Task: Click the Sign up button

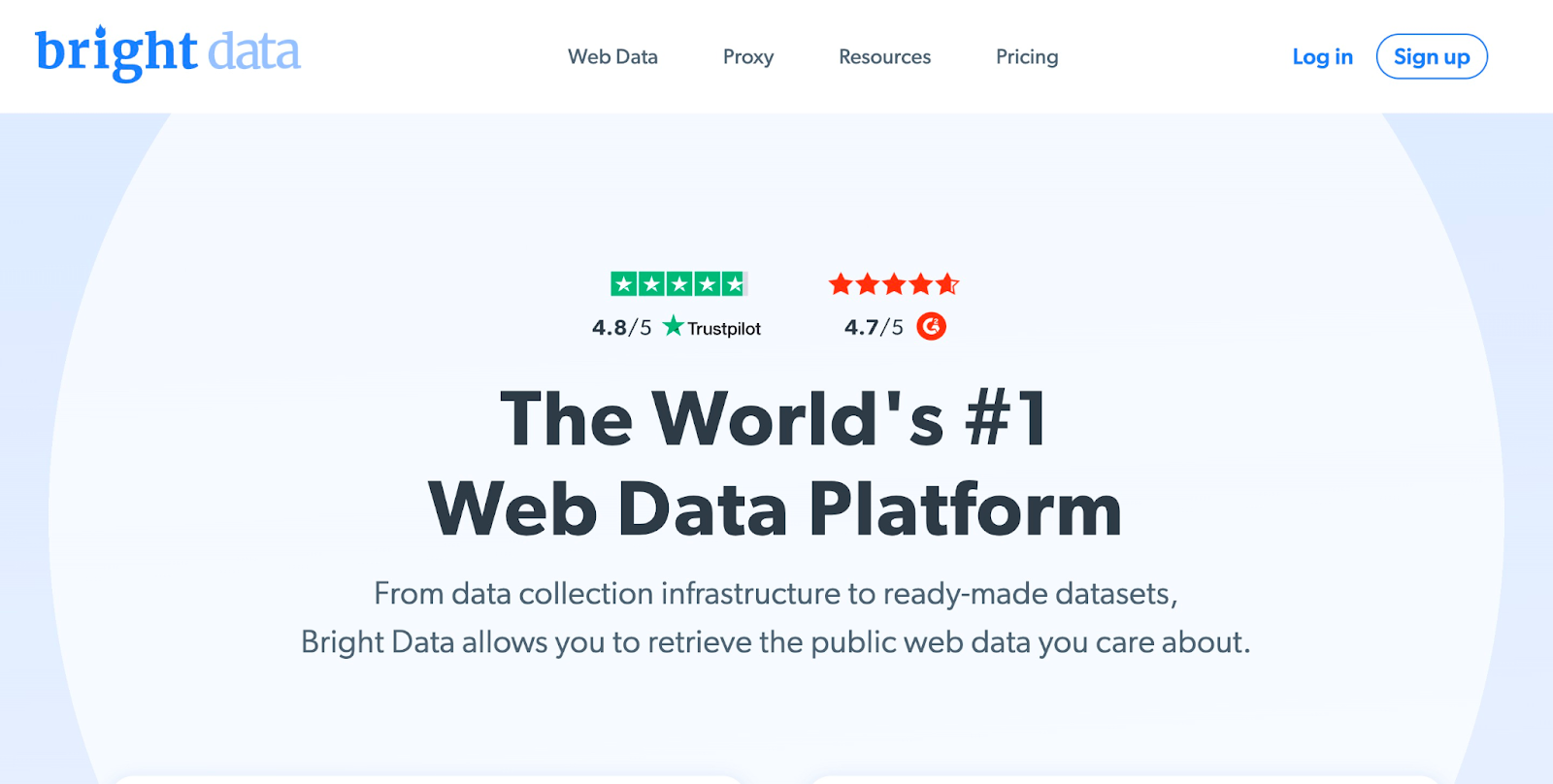Action: [x=1432, y=56]
